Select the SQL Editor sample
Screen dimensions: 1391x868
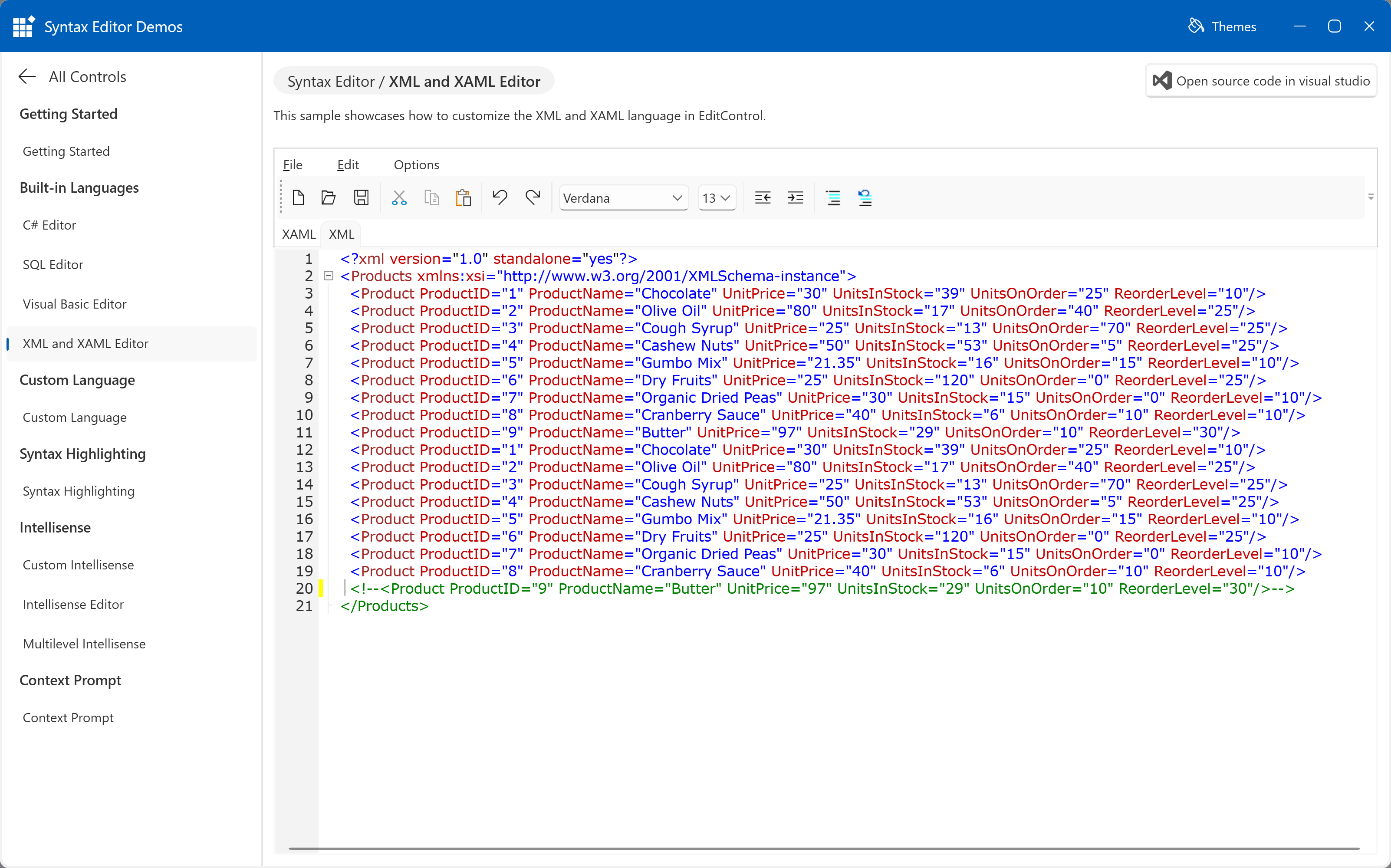(53, 264)
